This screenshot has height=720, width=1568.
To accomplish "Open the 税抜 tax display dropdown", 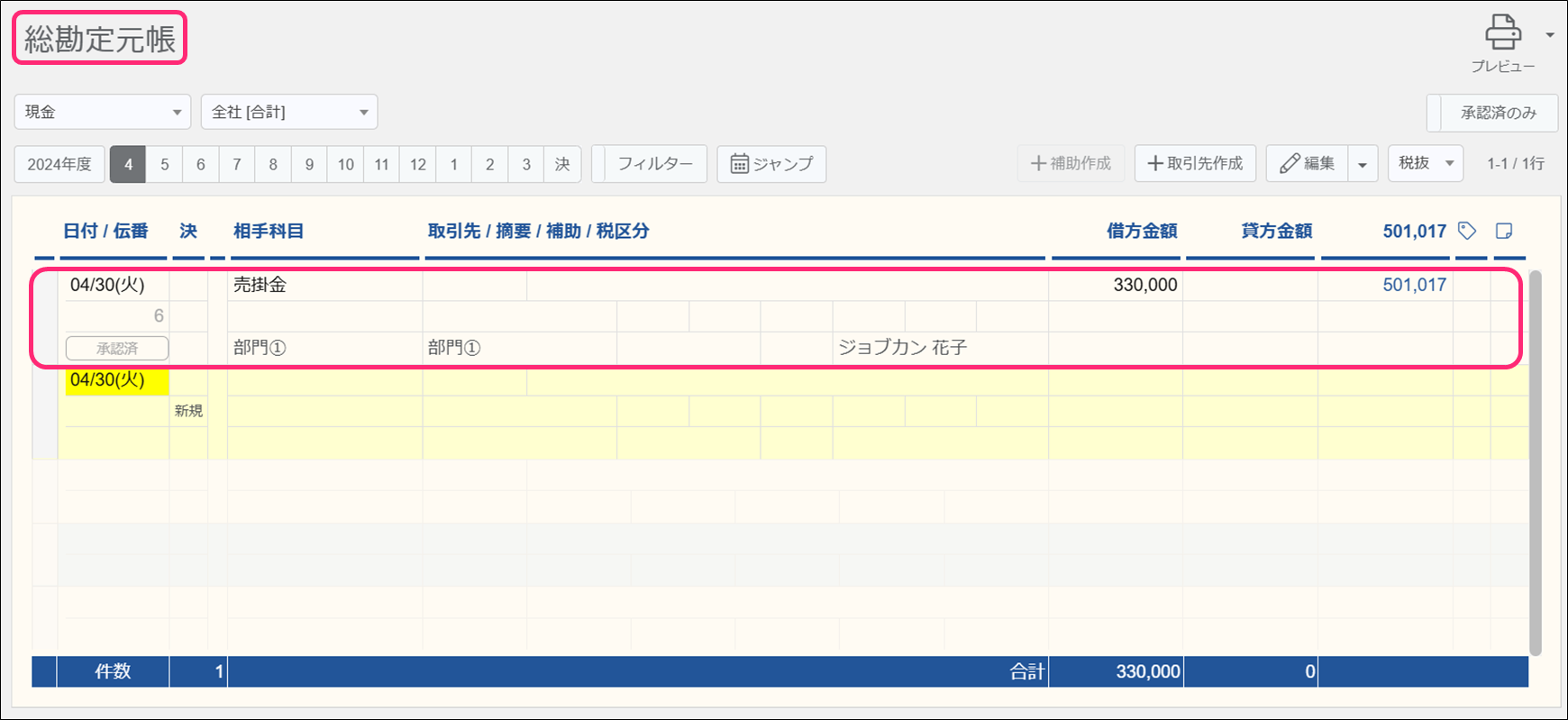I will [1425, 164].
